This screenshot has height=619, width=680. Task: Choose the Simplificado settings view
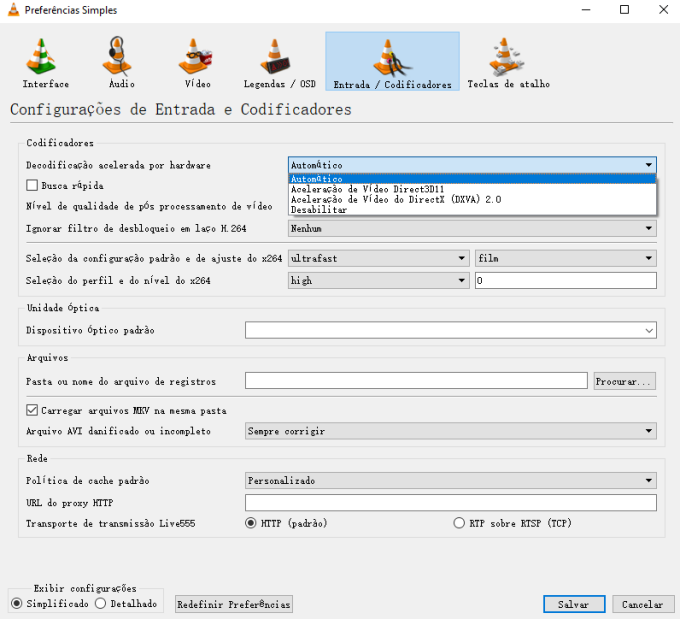(x=16, y=603)
